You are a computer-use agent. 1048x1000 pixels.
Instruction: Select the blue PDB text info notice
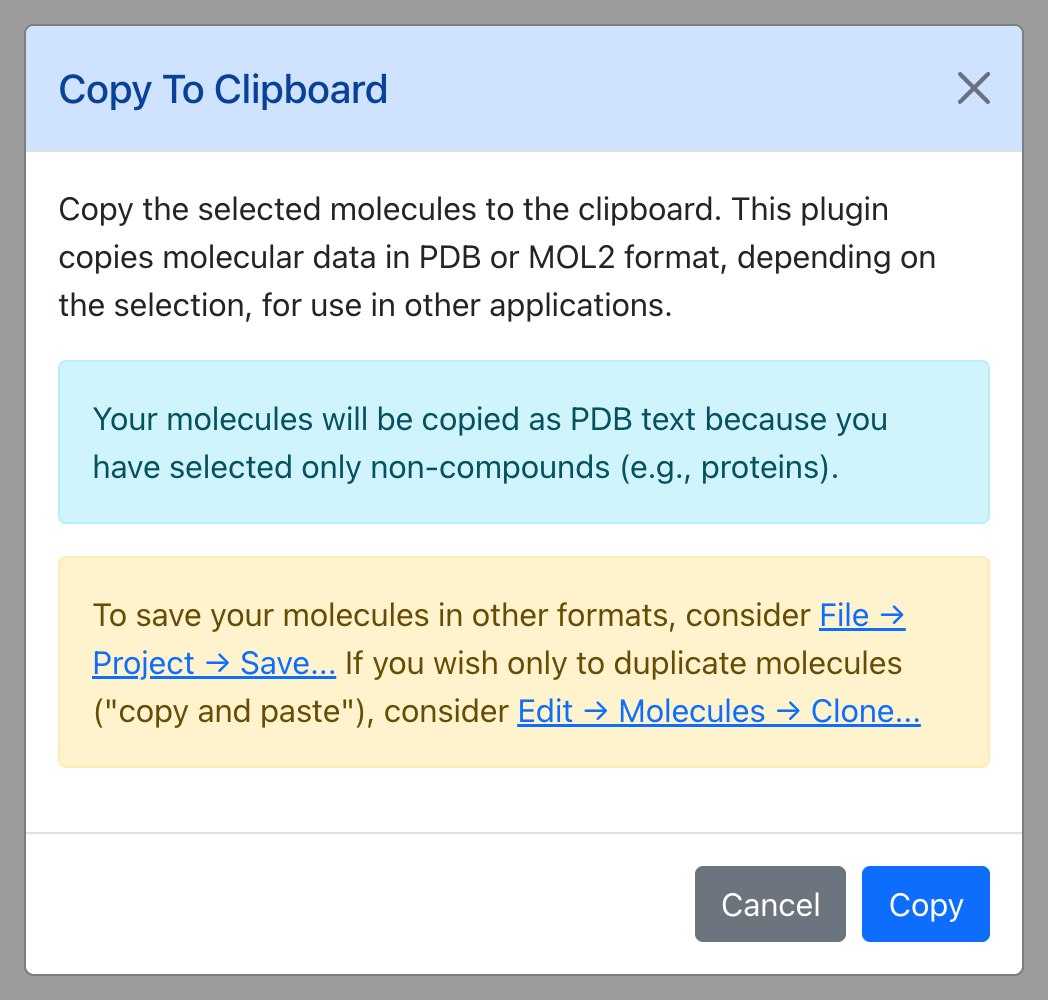[x=524, y=442]
